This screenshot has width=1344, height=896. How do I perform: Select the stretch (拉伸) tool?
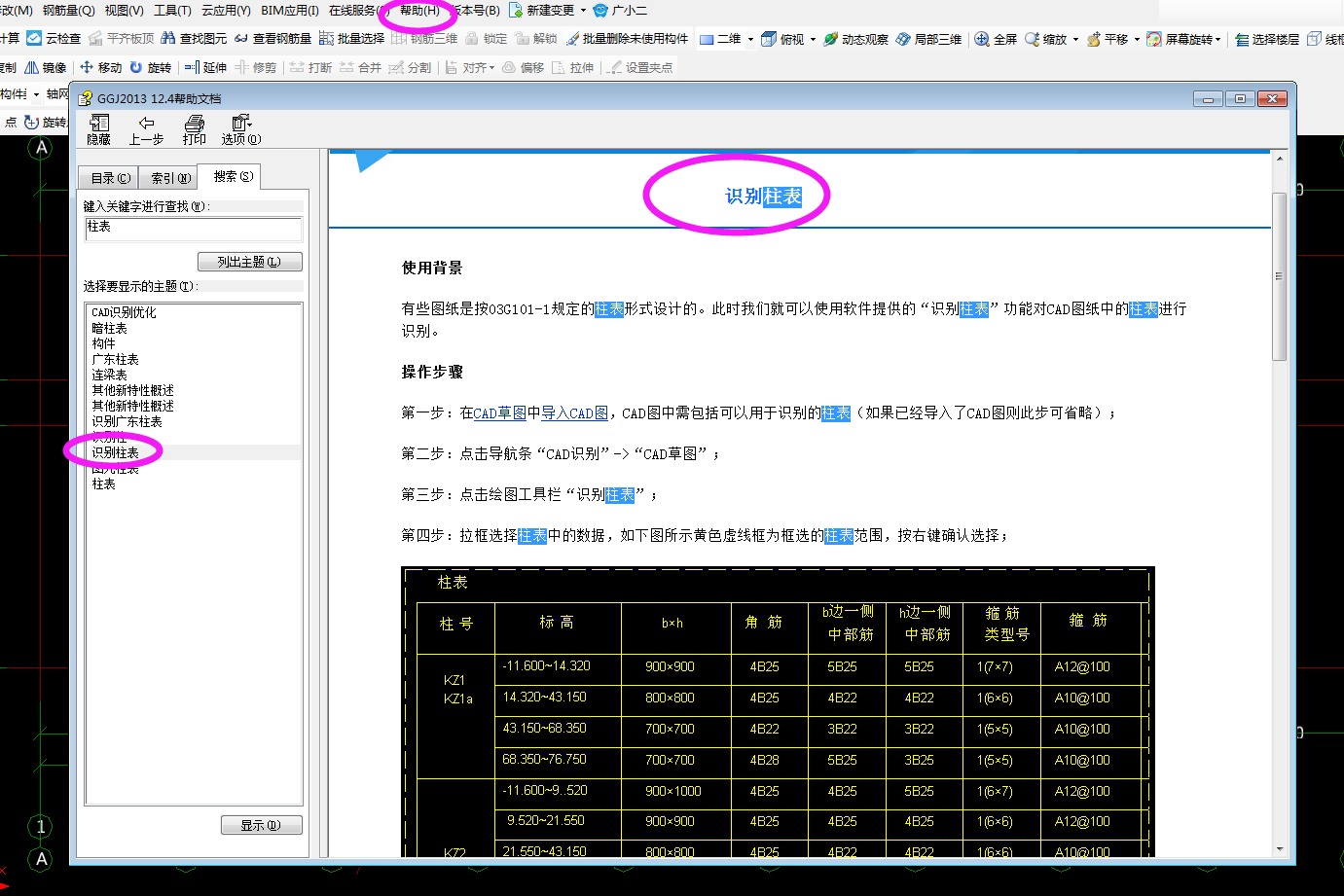point(572,67)
